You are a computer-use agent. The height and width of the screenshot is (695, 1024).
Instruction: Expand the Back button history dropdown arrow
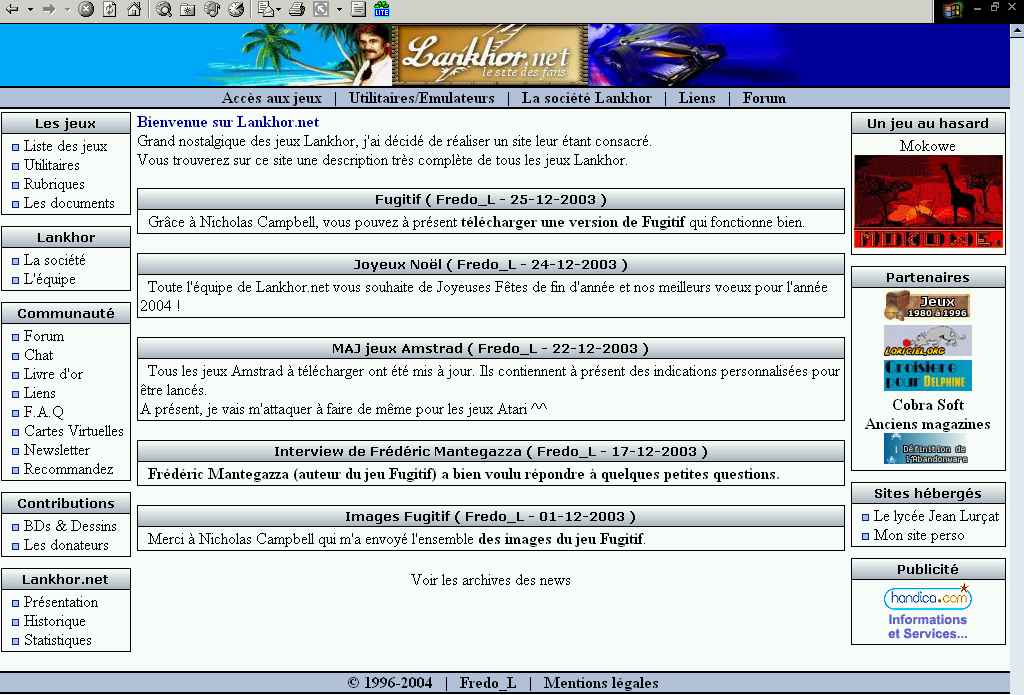click(x=30, y=10)
